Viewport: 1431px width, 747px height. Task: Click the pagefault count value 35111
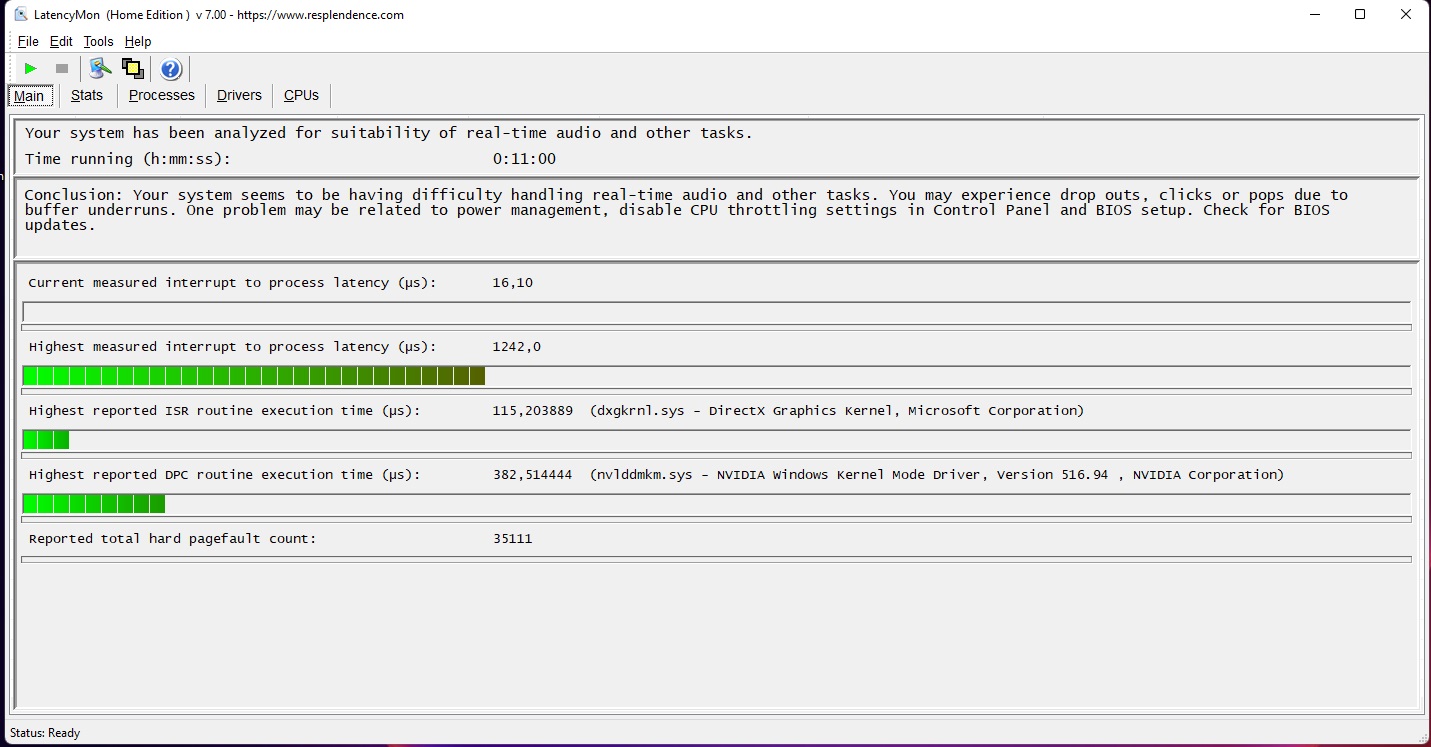coord(512,539)
